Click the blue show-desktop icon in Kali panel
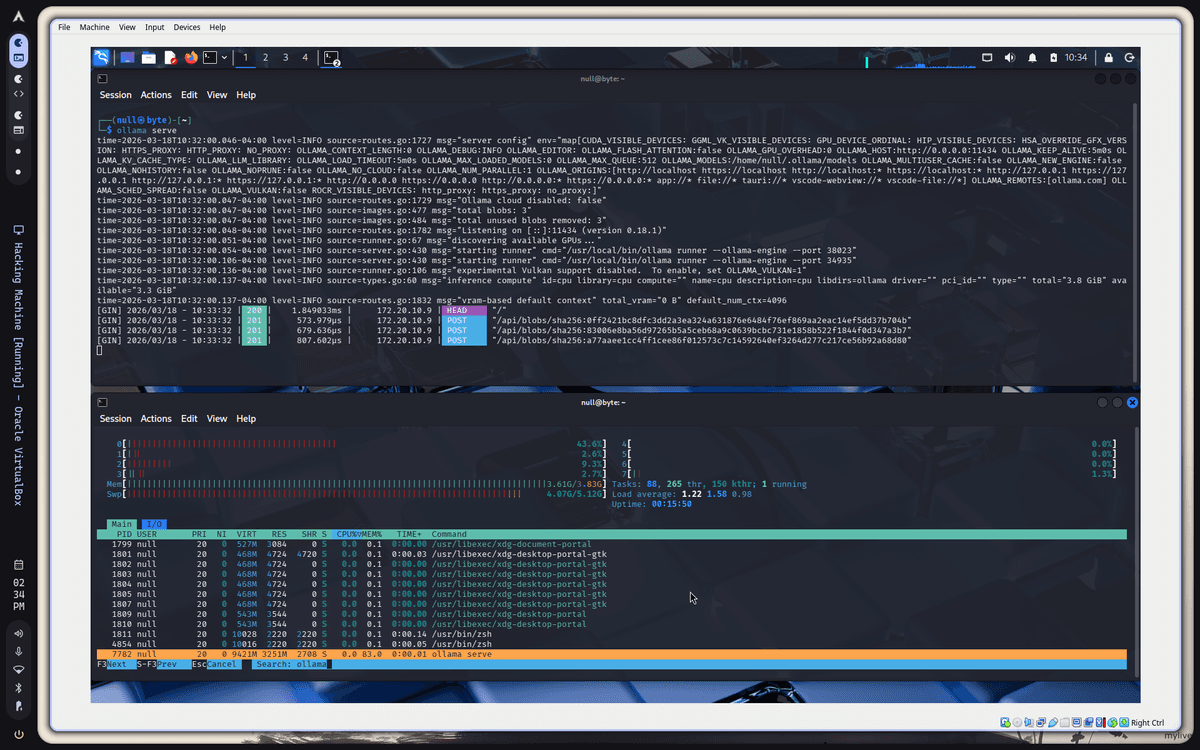Viewport: 1200px width, 750px height. [128, 58]
